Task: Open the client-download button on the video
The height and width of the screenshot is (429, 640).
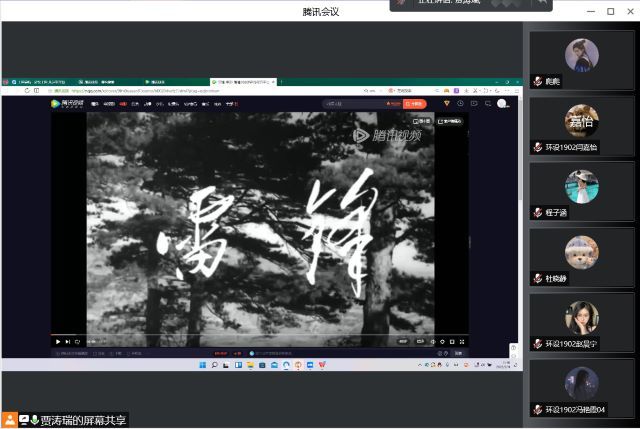Action: 449,121
